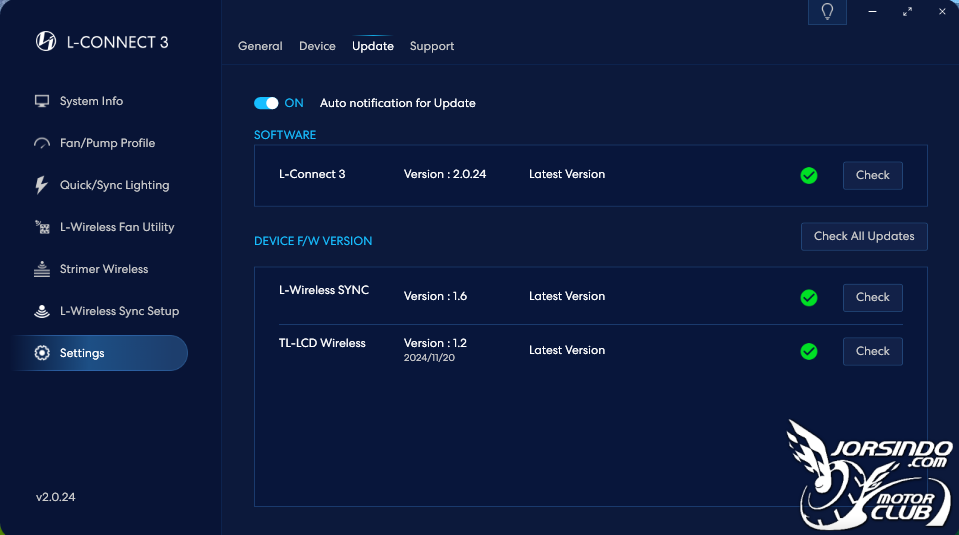This screenshot has height=535, width=959.
Task: Click Version : 1.6 text
Action: 435,297
